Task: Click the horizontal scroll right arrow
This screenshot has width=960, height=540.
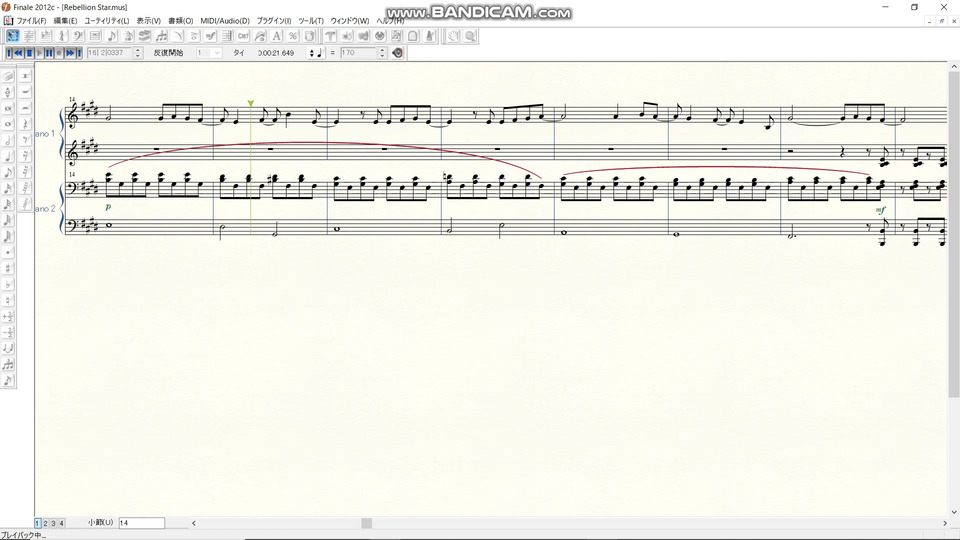Action: [x=945, y=523]
